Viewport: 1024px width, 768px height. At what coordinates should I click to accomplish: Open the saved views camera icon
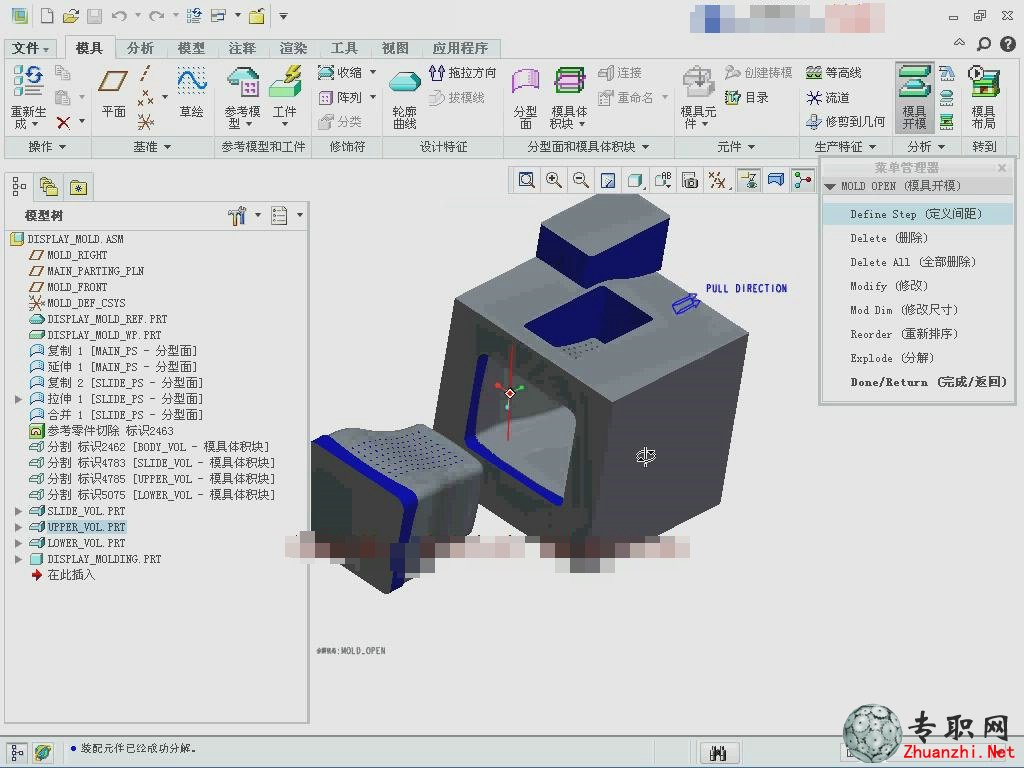click(690, 180)
